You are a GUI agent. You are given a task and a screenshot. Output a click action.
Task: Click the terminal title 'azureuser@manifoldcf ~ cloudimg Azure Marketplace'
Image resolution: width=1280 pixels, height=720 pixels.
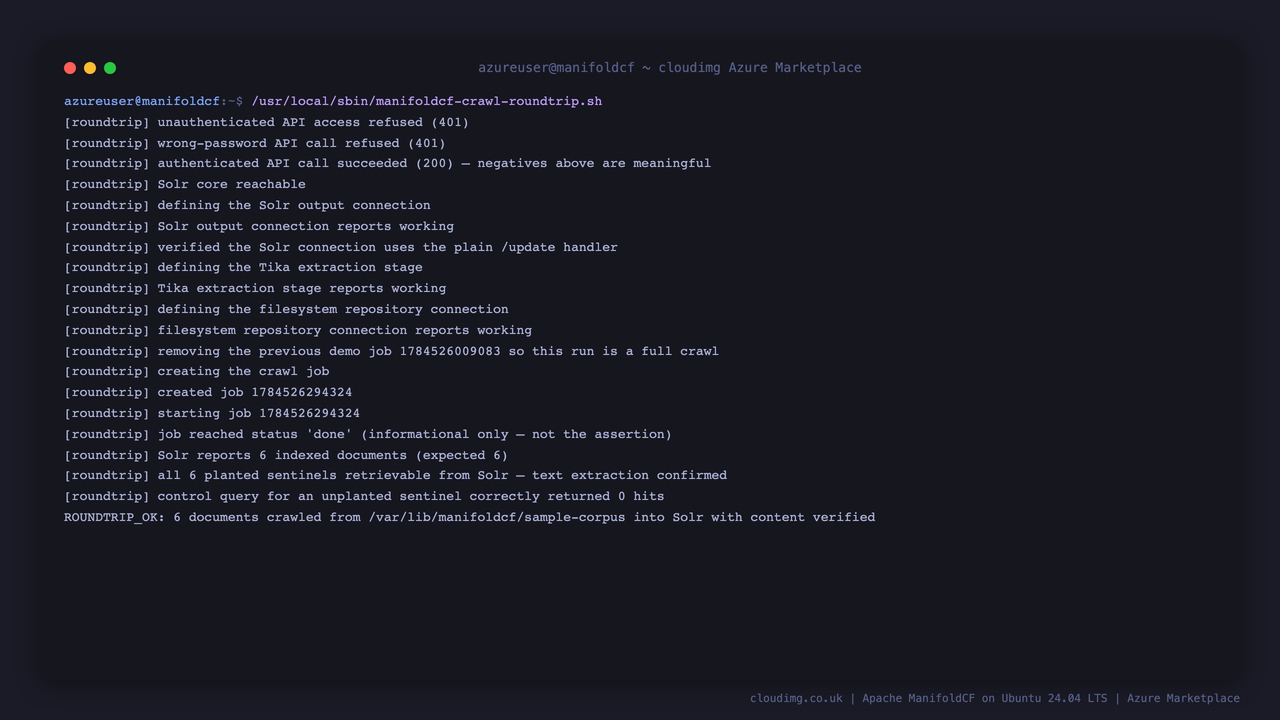(x=669, y=68)
